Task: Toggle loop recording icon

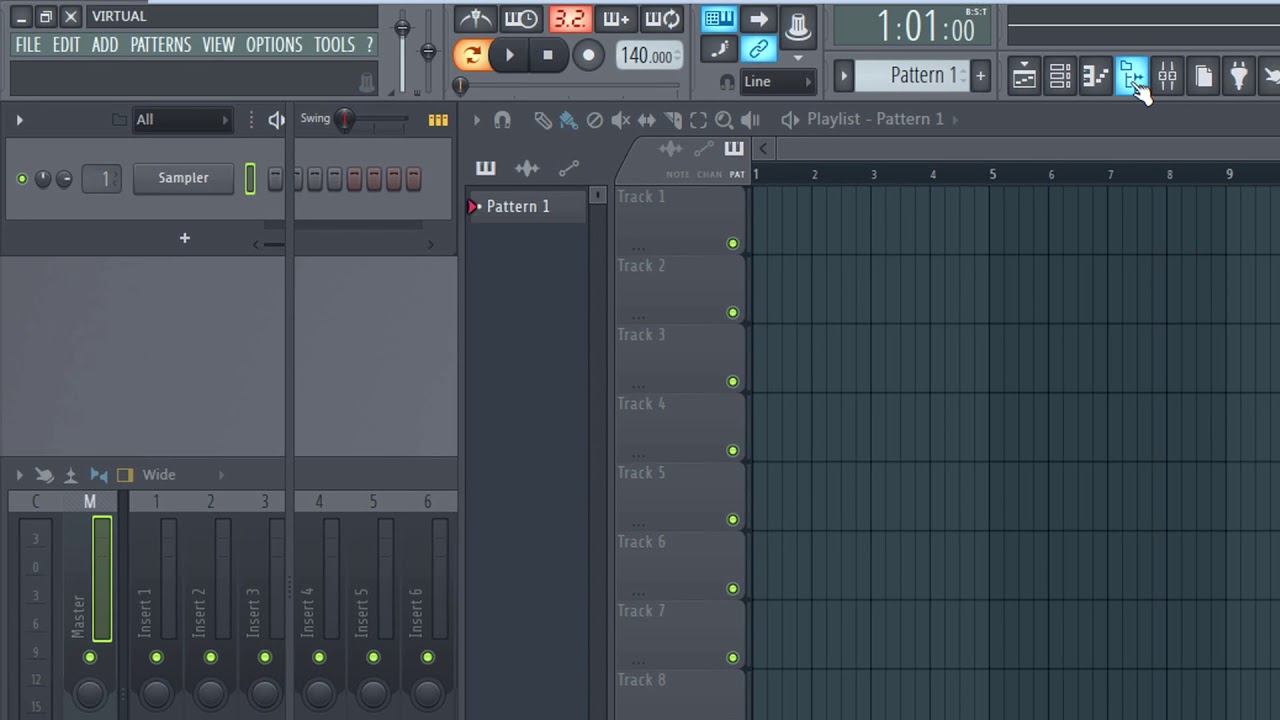Action: point(661,18)
